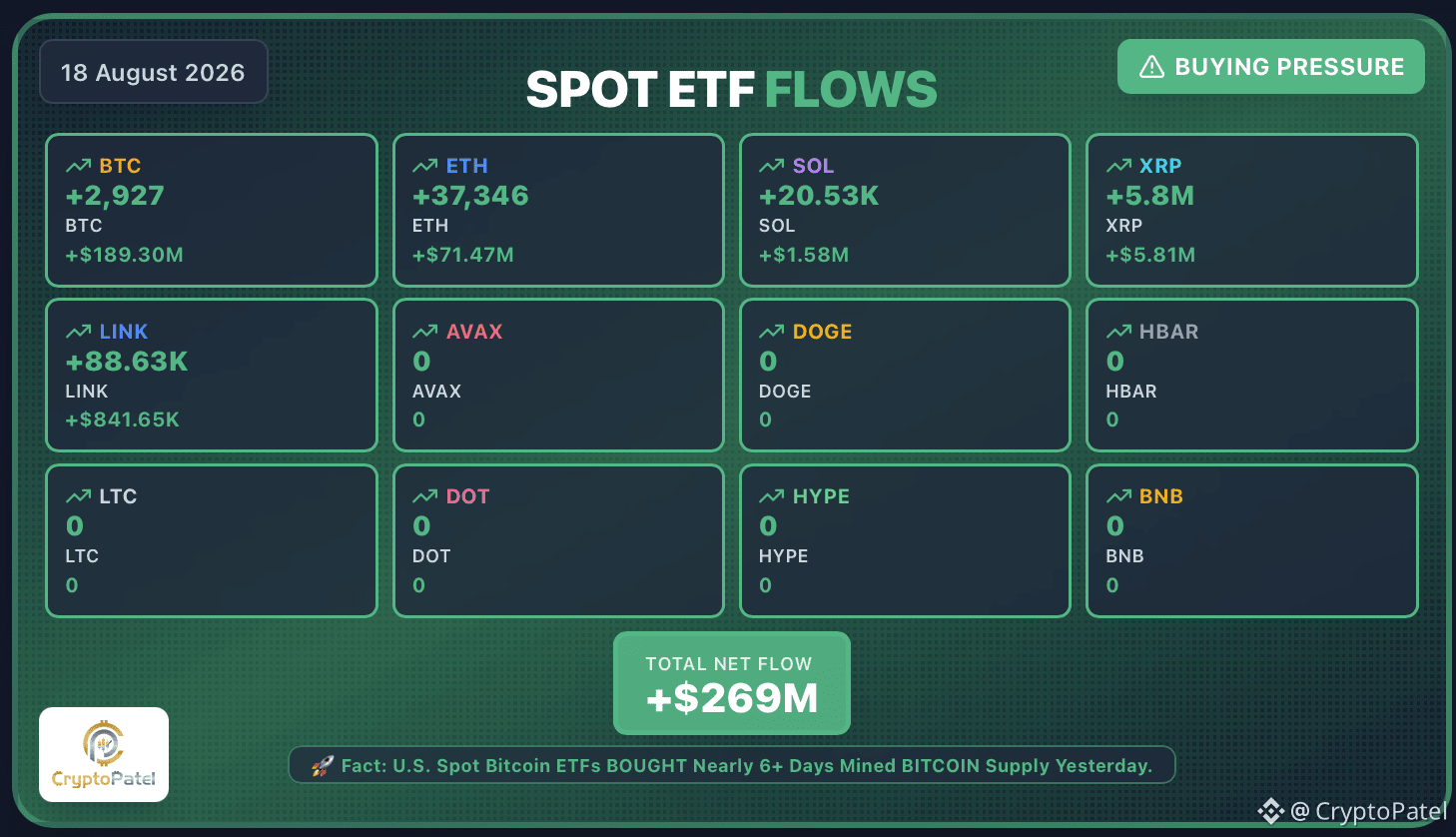Image resolution: width=1456 pixels, height=837 pixels.
Task: Click the BNB trend arrow icon
Action: tap(1118, 496)
